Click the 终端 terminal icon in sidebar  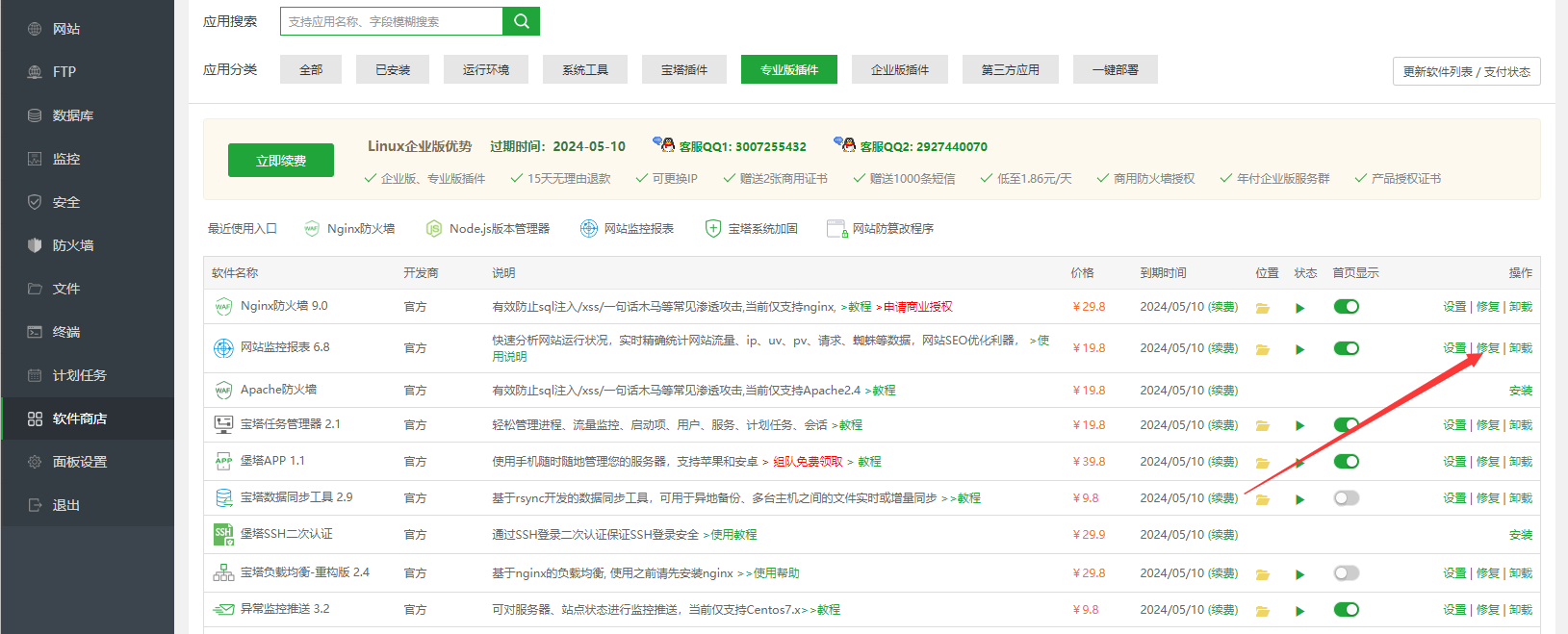click(35, 332)
